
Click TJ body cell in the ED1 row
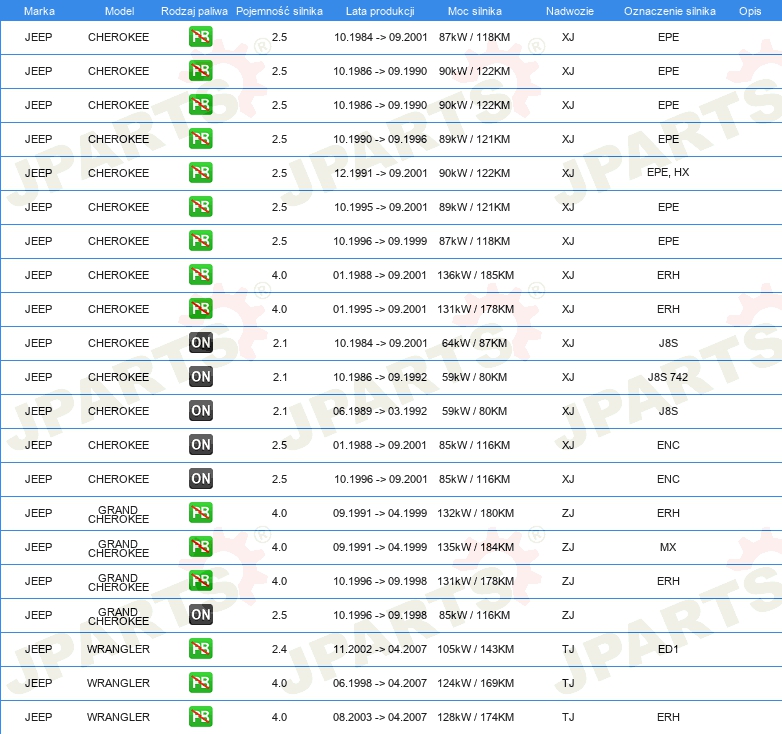tap(568, 649)
